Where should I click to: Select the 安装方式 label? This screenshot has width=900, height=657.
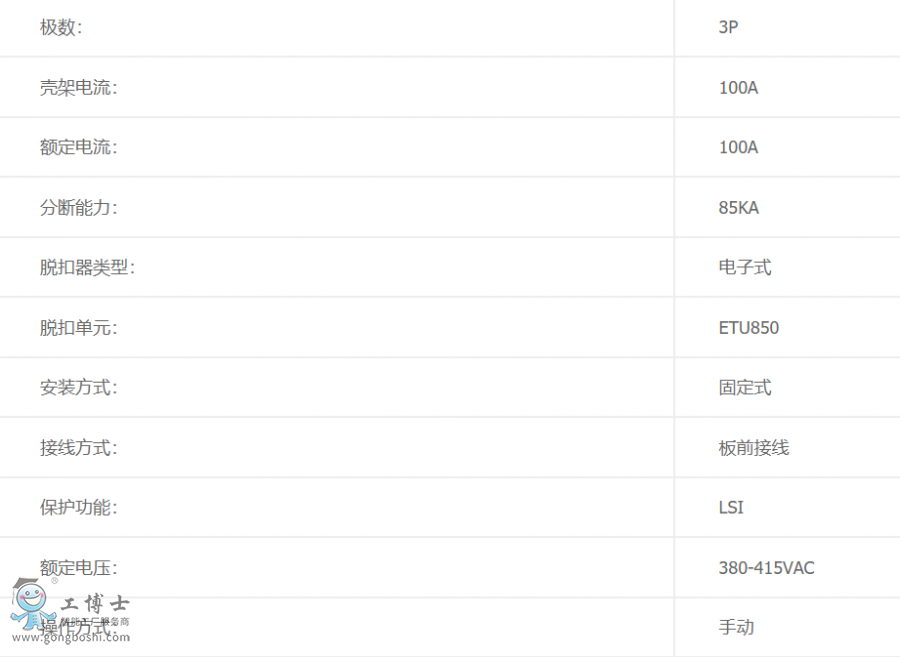(x=78, y=388)
